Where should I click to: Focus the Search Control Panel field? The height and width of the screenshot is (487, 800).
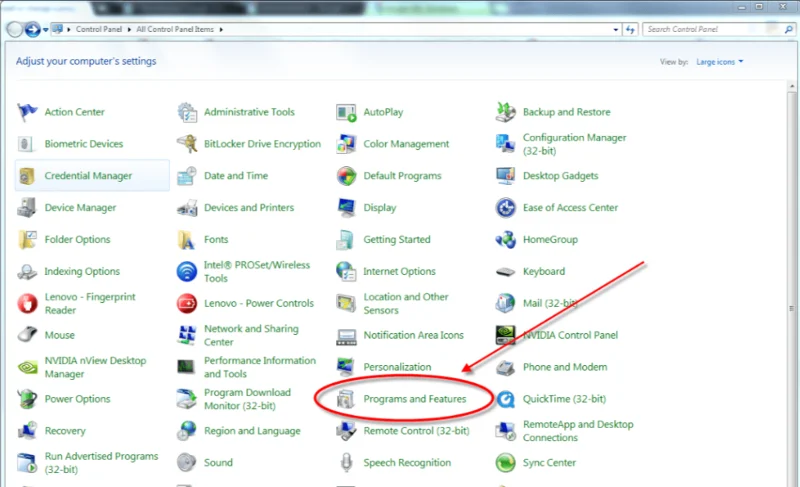coord(718,30)
